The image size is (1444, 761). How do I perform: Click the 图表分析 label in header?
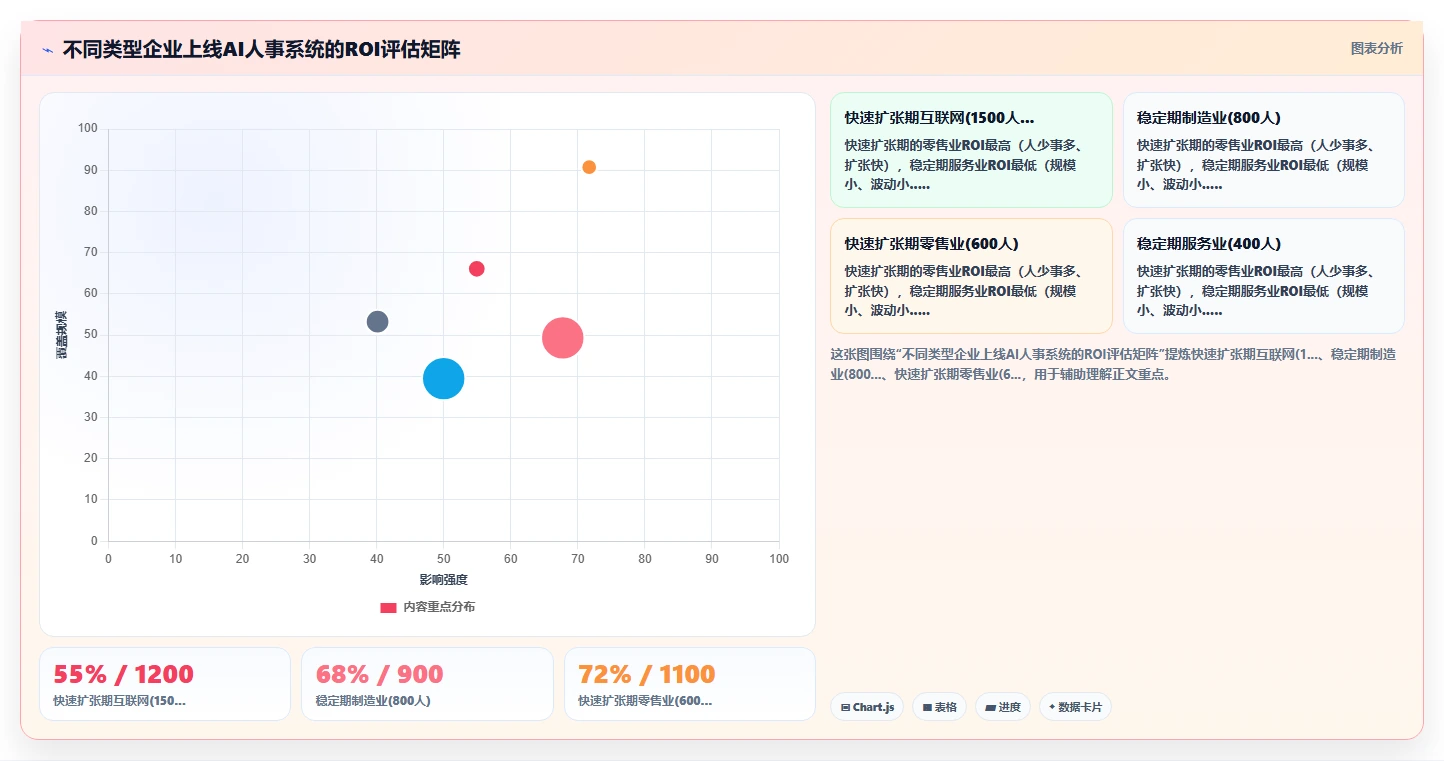[x=1376, y=48]
